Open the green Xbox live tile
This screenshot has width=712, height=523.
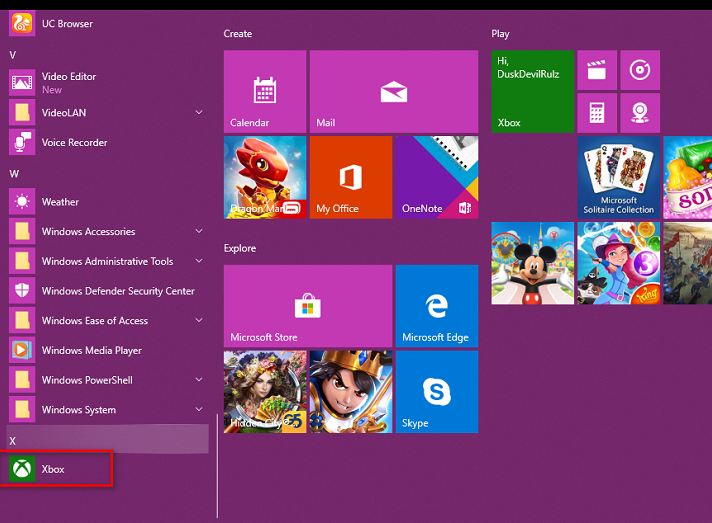[533, 91]
